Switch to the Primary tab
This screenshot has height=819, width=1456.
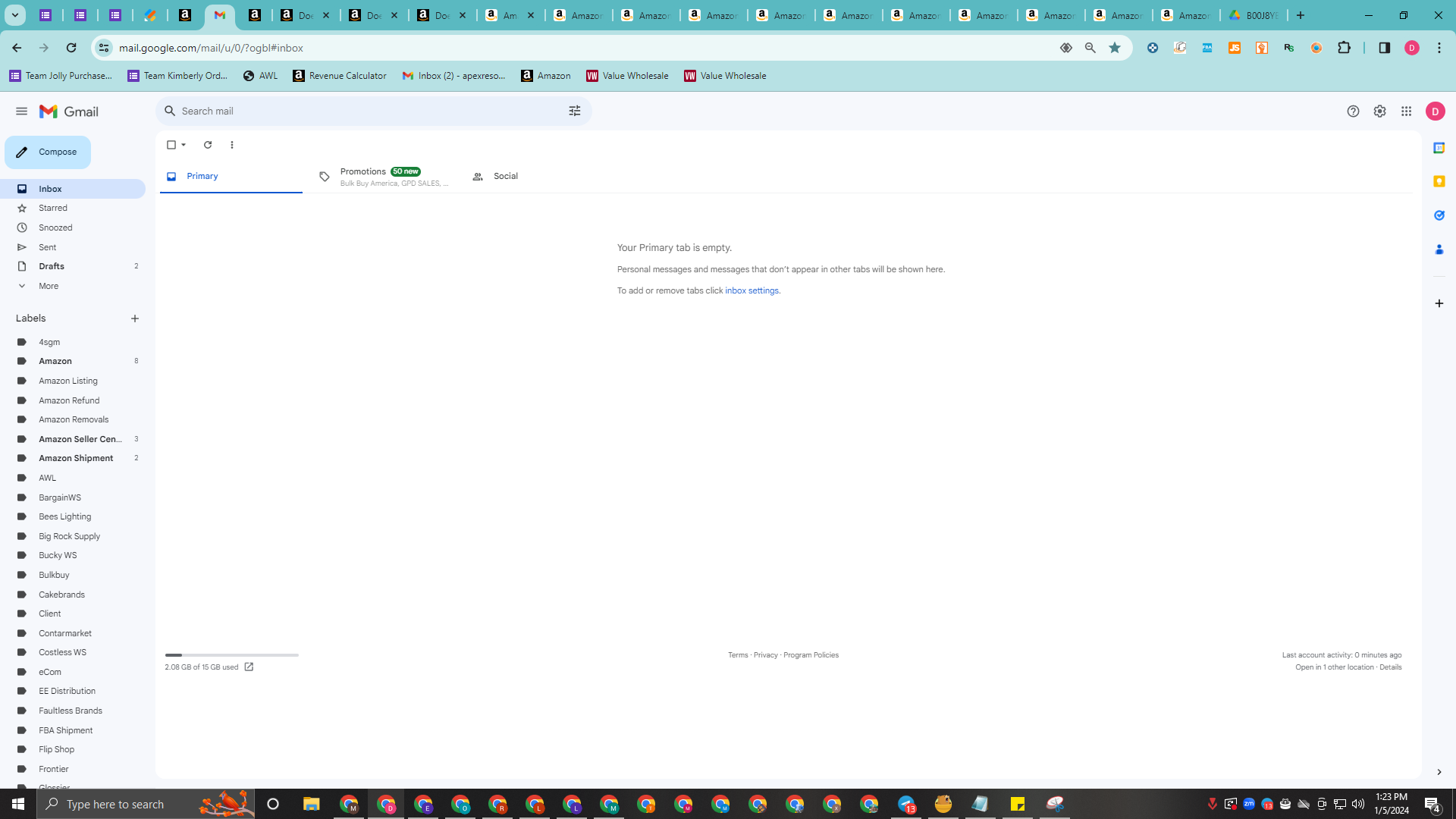pyautogui.click(x=231, y=176)
